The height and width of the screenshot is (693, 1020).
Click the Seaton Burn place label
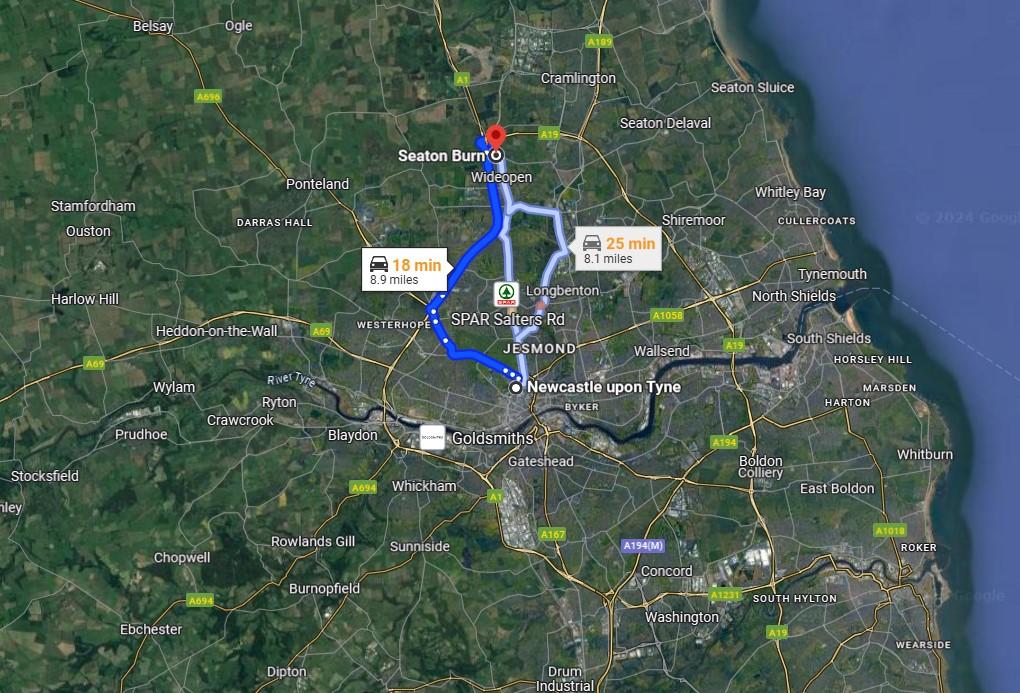[441, 156]
